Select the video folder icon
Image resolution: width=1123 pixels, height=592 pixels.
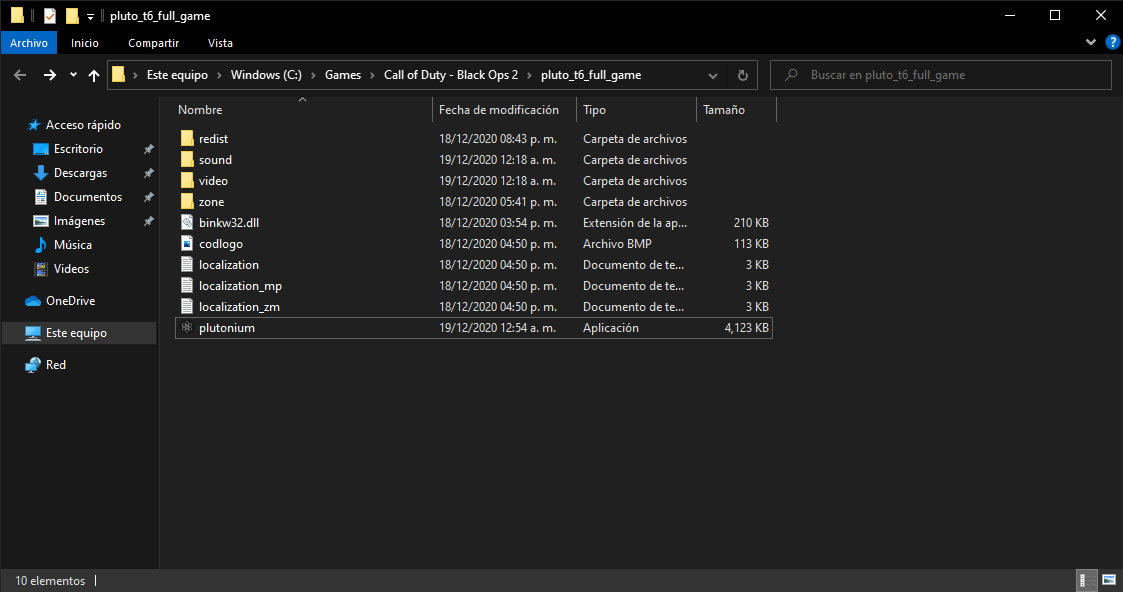click(x=187, y=180)
